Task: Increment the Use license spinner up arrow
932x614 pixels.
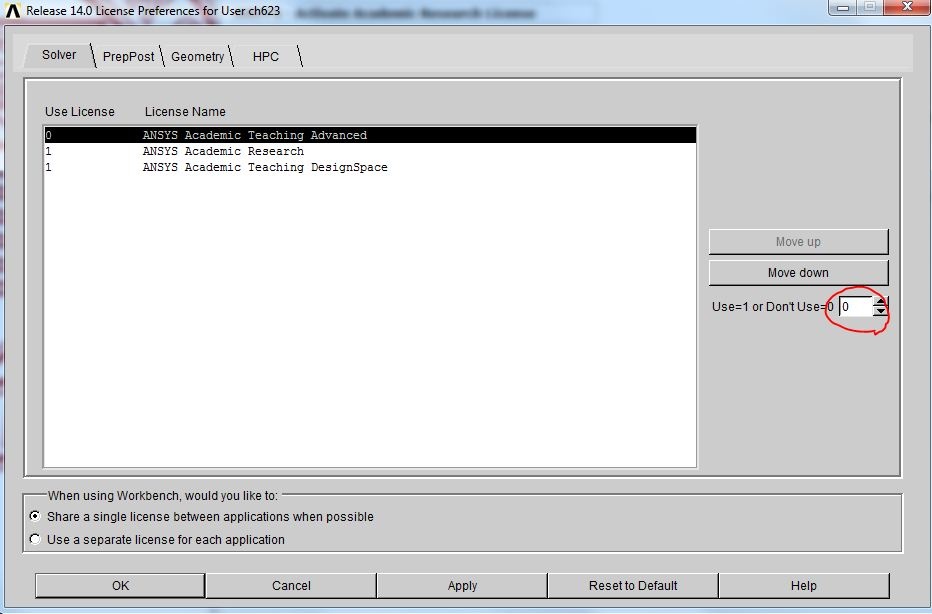Action: click(880, 302)
